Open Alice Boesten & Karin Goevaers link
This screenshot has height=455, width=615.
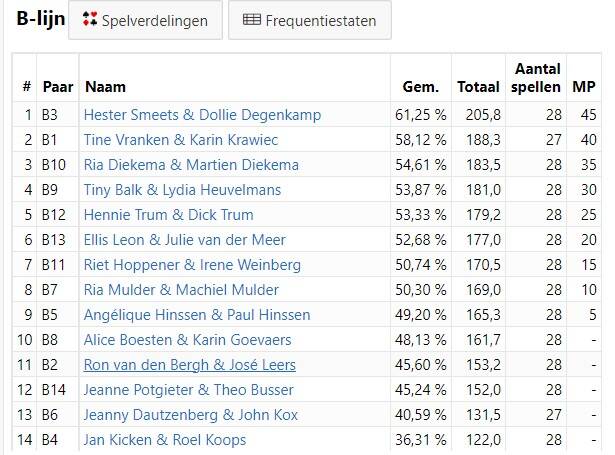click(x=187, y=340)
